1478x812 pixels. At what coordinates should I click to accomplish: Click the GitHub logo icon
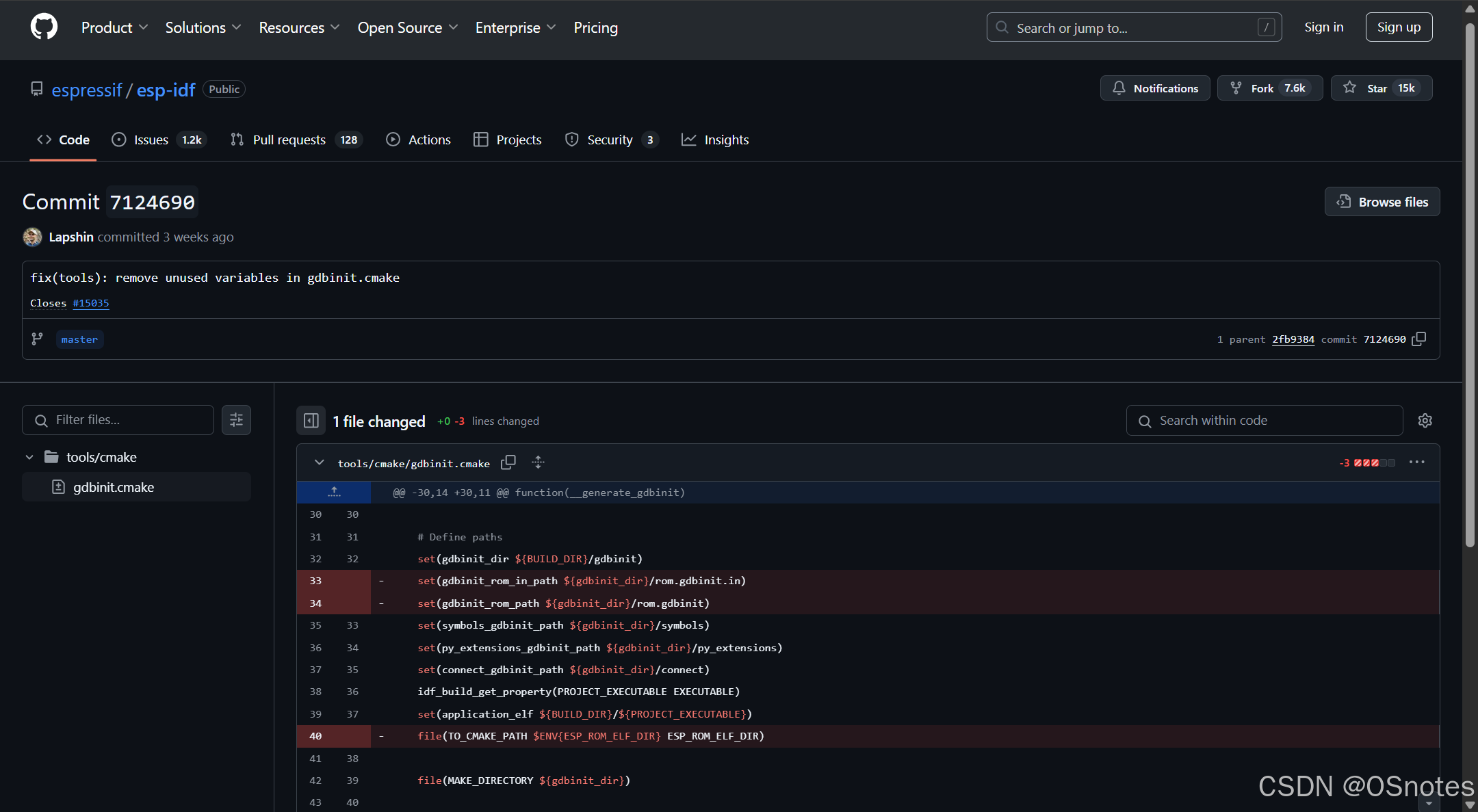point(44,27)
